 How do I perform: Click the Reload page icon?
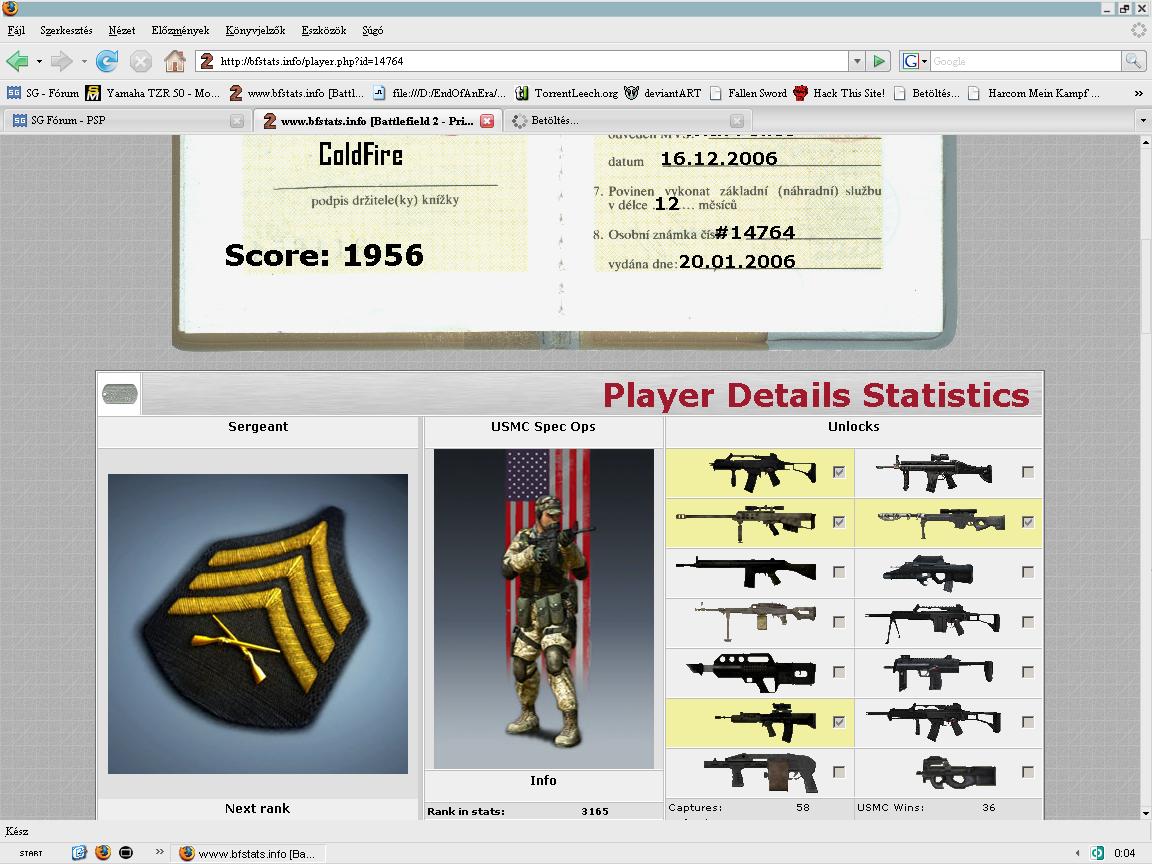[x=107, y=61]
